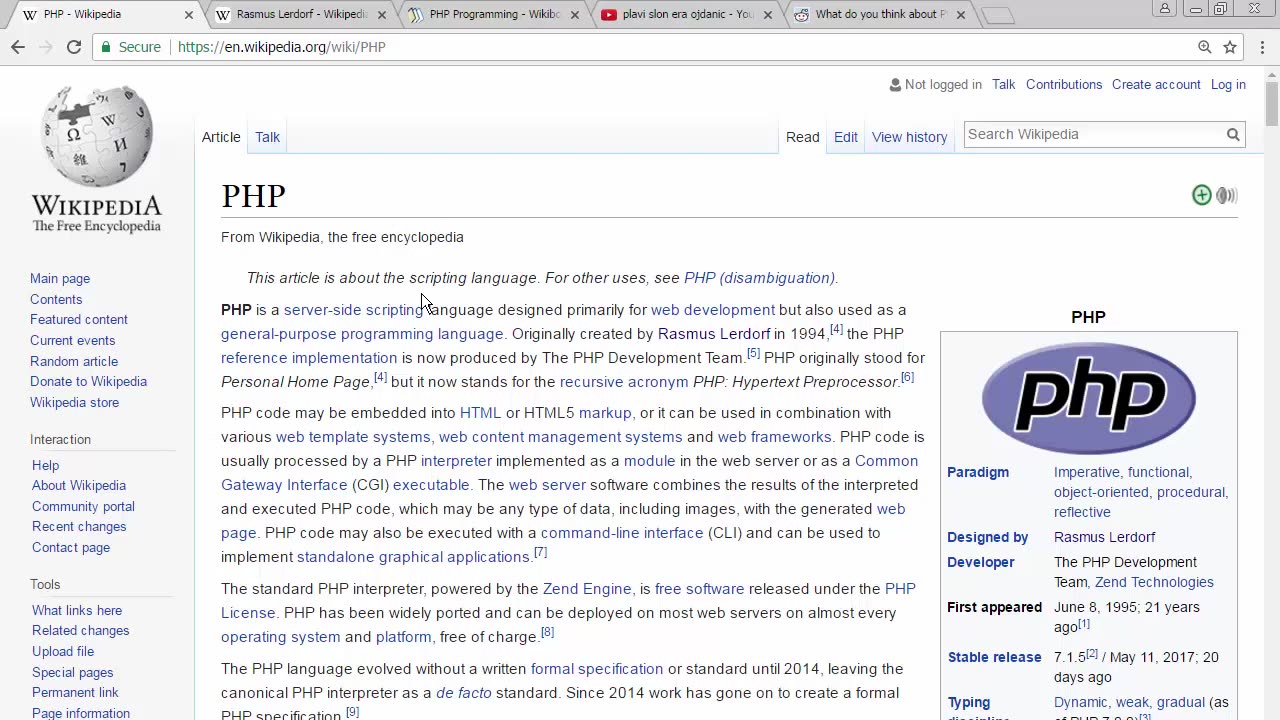Open Zend Technologies link in infobox
The image size is (1280, 720).
pos(1154,582)
